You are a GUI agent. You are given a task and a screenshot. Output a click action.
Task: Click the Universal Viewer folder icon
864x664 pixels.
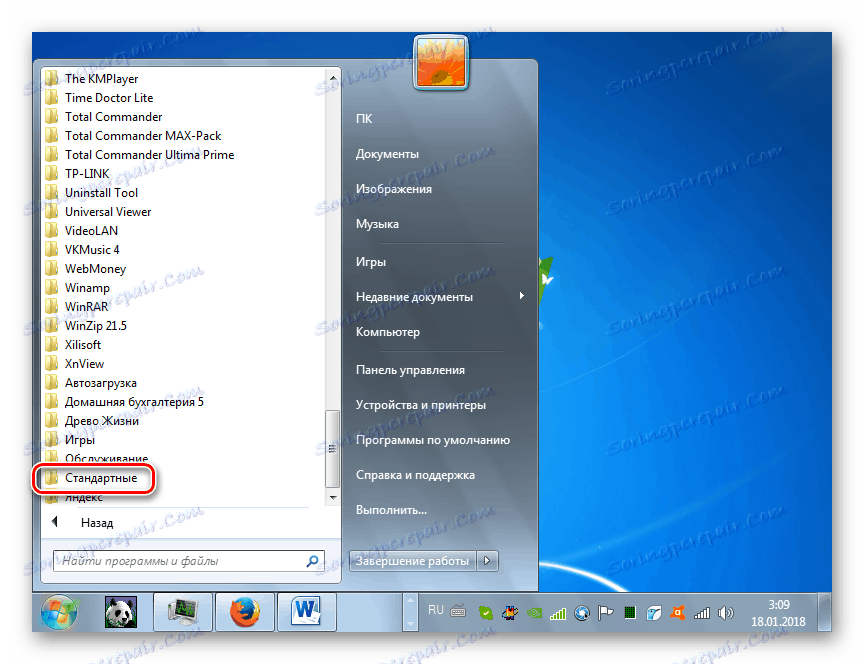tap(51, 212)
